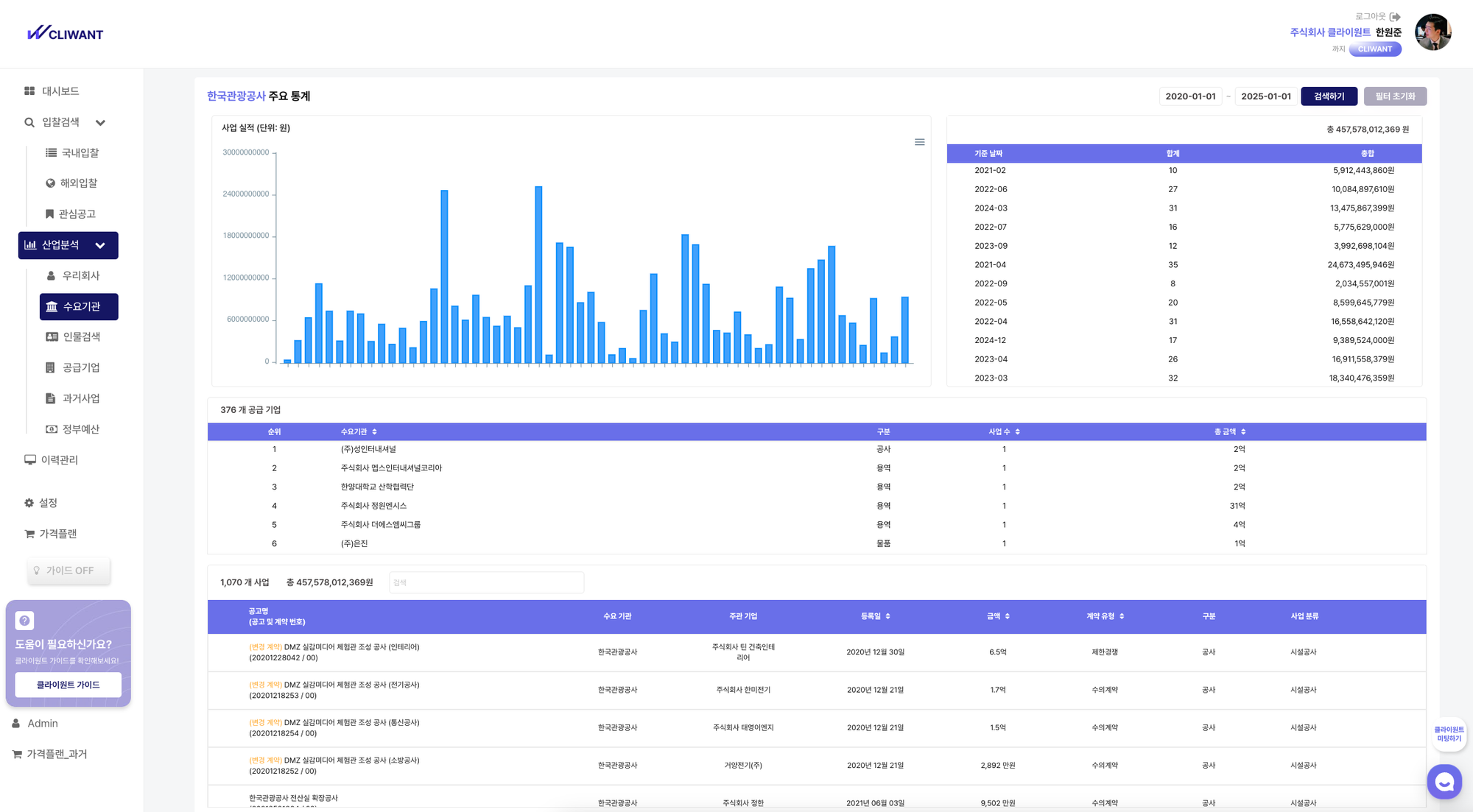Click the tallest blue chart bar
This screenshot has height=812, width=1473.
538,274
